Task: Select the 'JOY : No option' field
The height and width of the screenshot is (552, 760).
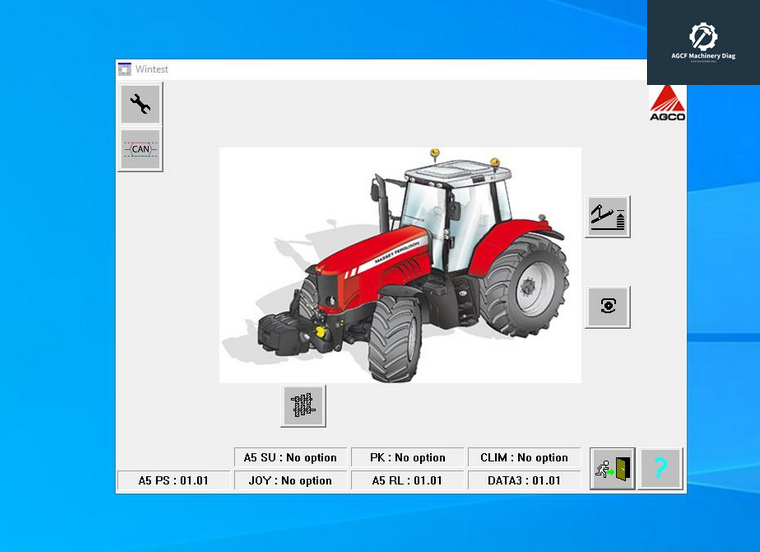Action: 290,480
